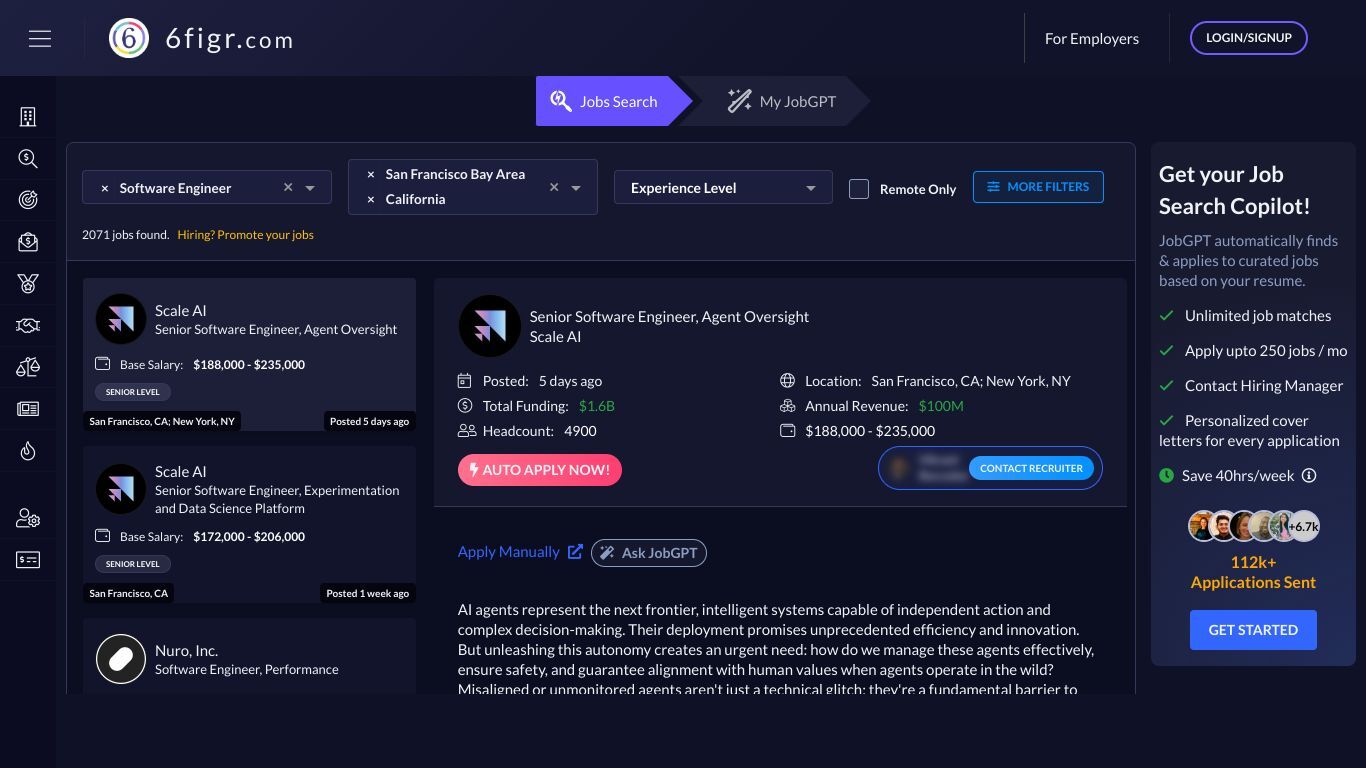The width and height of the screenshot is (1366, 768).
Task: Open the flame icon in sidebar
Action: point(28,451)
